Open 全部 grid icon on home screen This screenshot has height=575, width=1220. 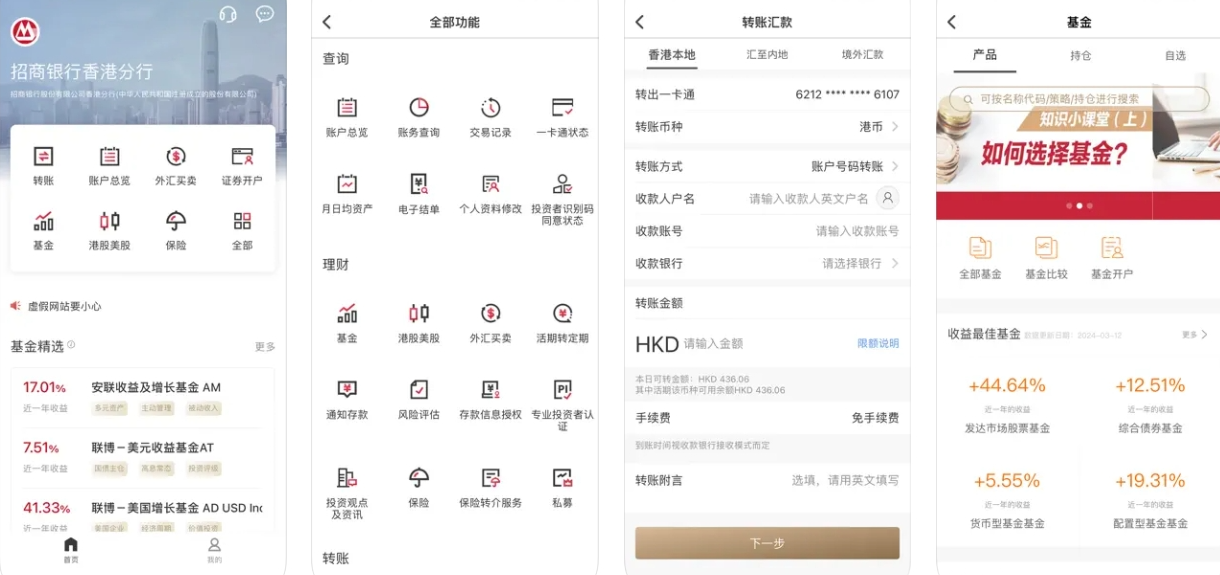(x=242, y=231)
